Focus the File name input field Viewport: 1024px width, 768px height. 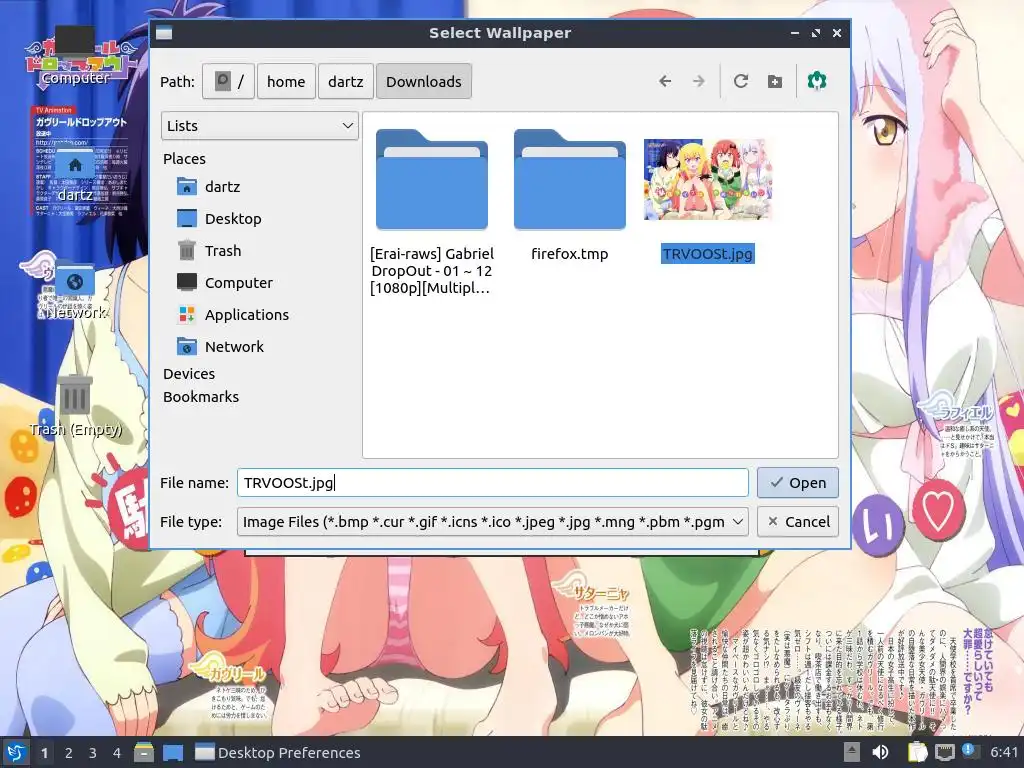492,483
